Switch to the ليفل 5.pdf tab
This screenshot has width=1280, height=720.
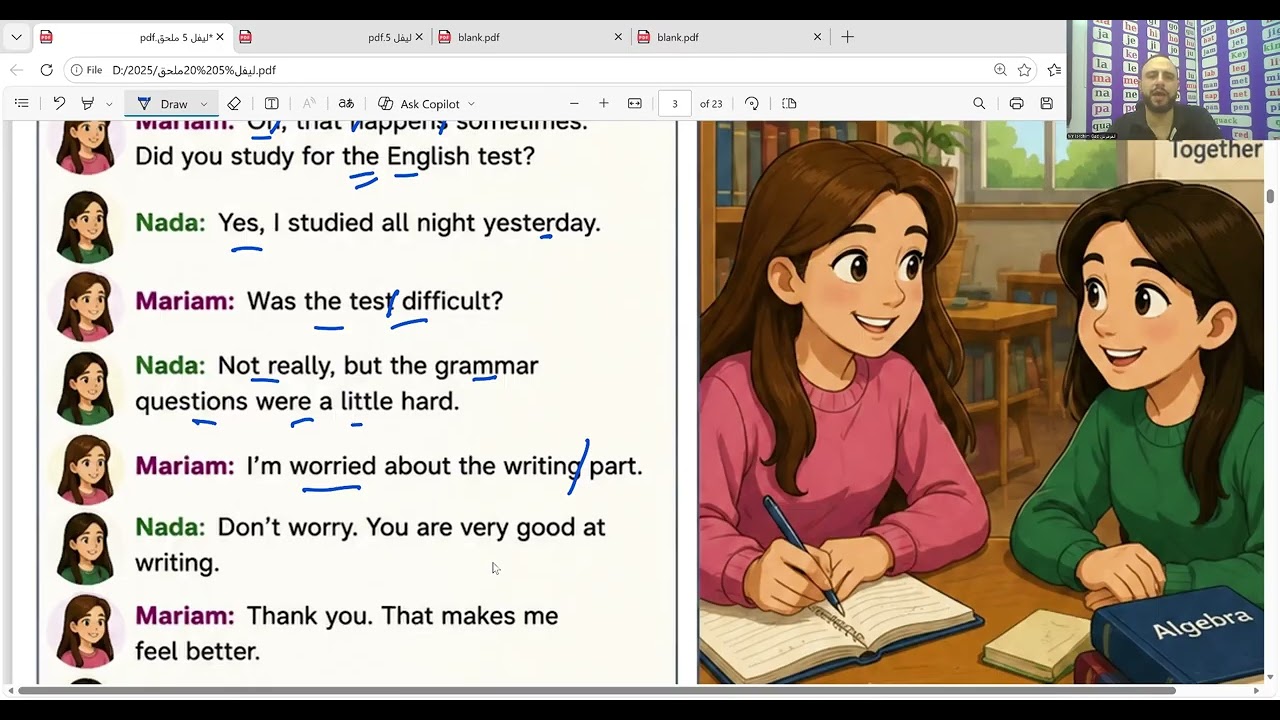pos(332,37)
